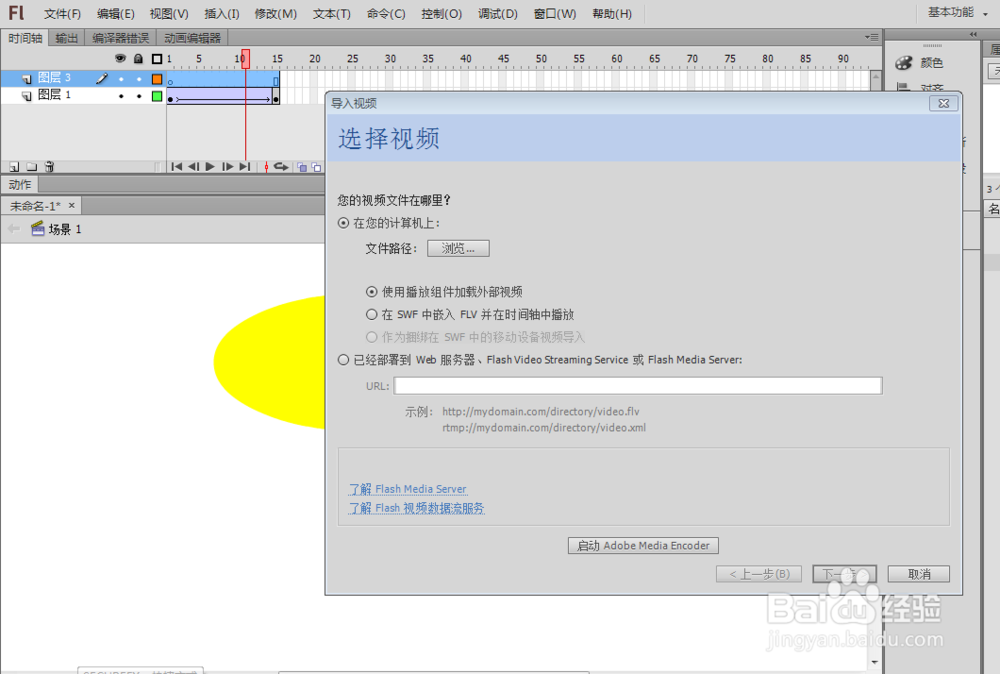The image size is (1000, 674).
Task: Create a new layer in the timeline
Action: (13, 166)
